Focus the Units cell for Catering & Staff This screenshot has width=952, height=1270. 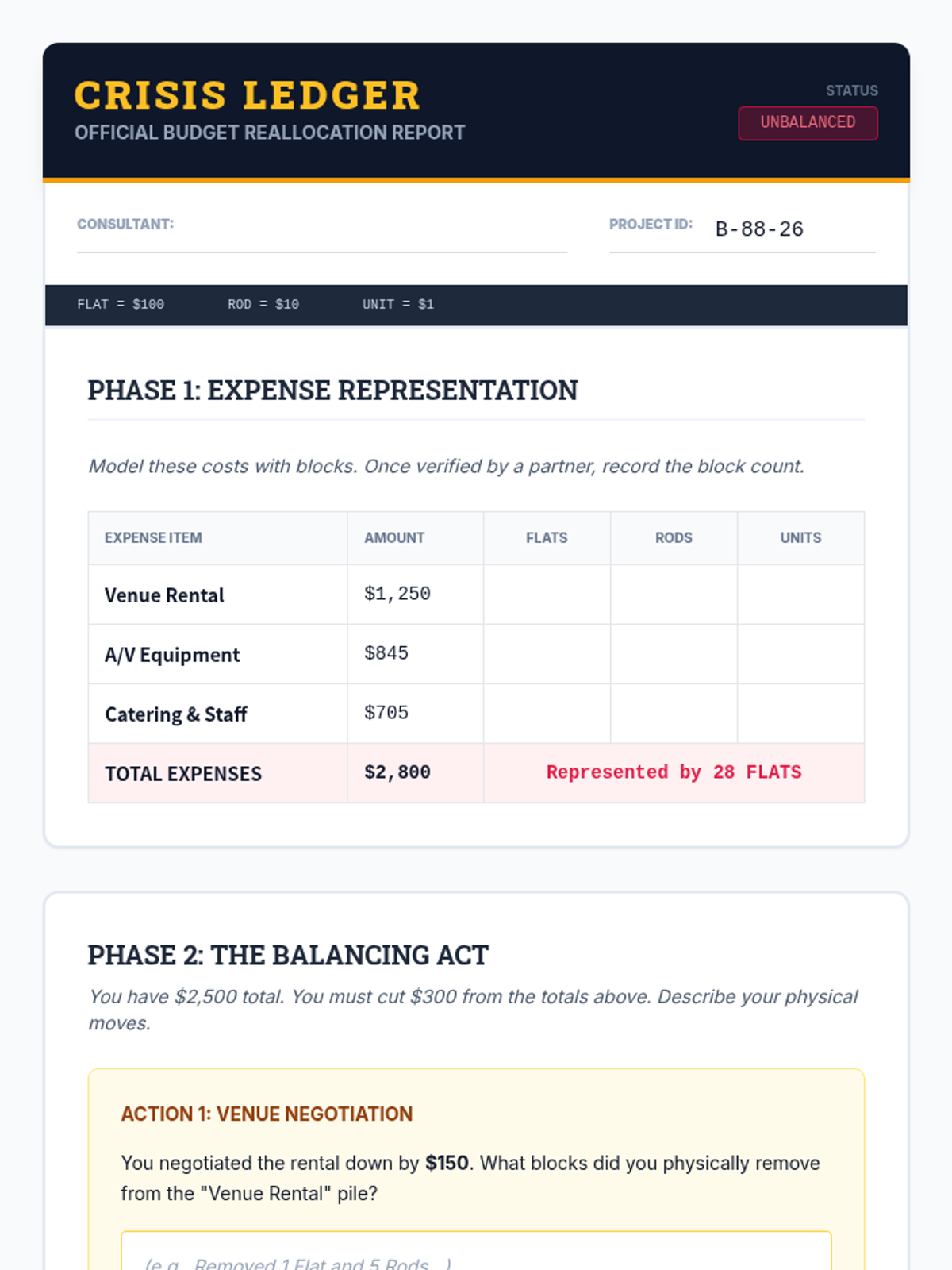800,714
